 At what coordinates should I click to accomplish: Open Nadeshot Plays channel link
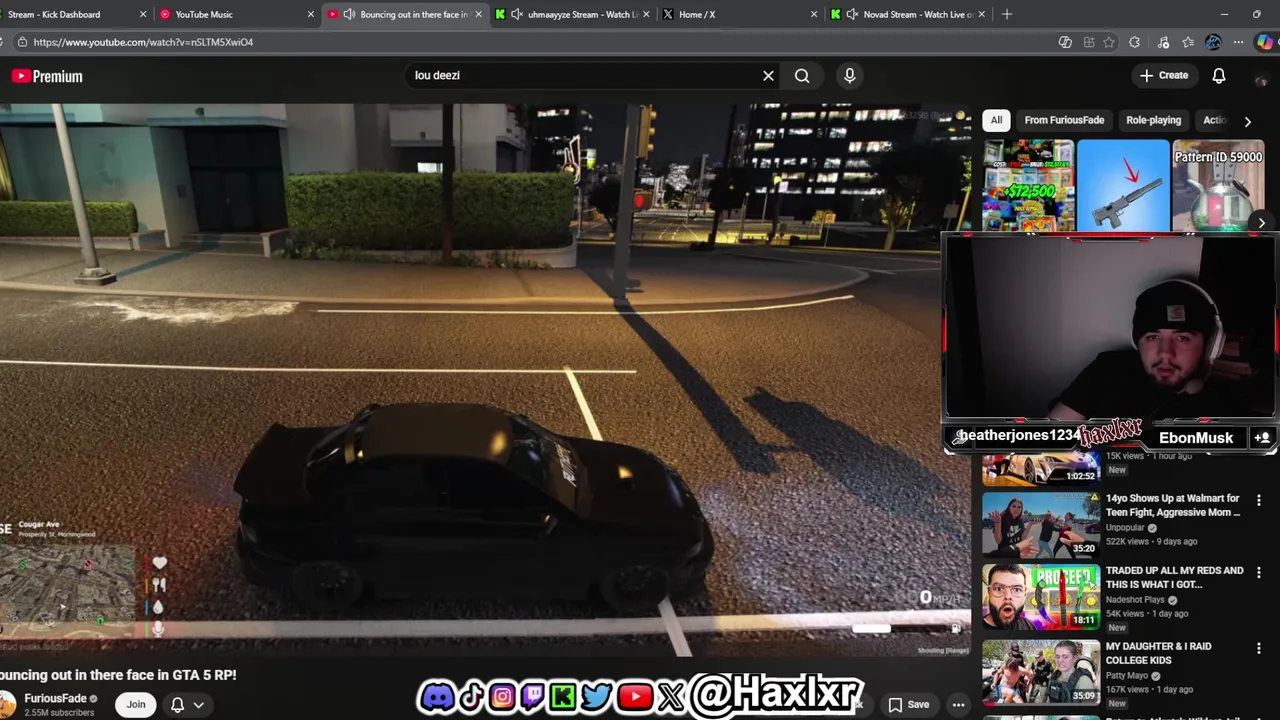pos(1135,599)
